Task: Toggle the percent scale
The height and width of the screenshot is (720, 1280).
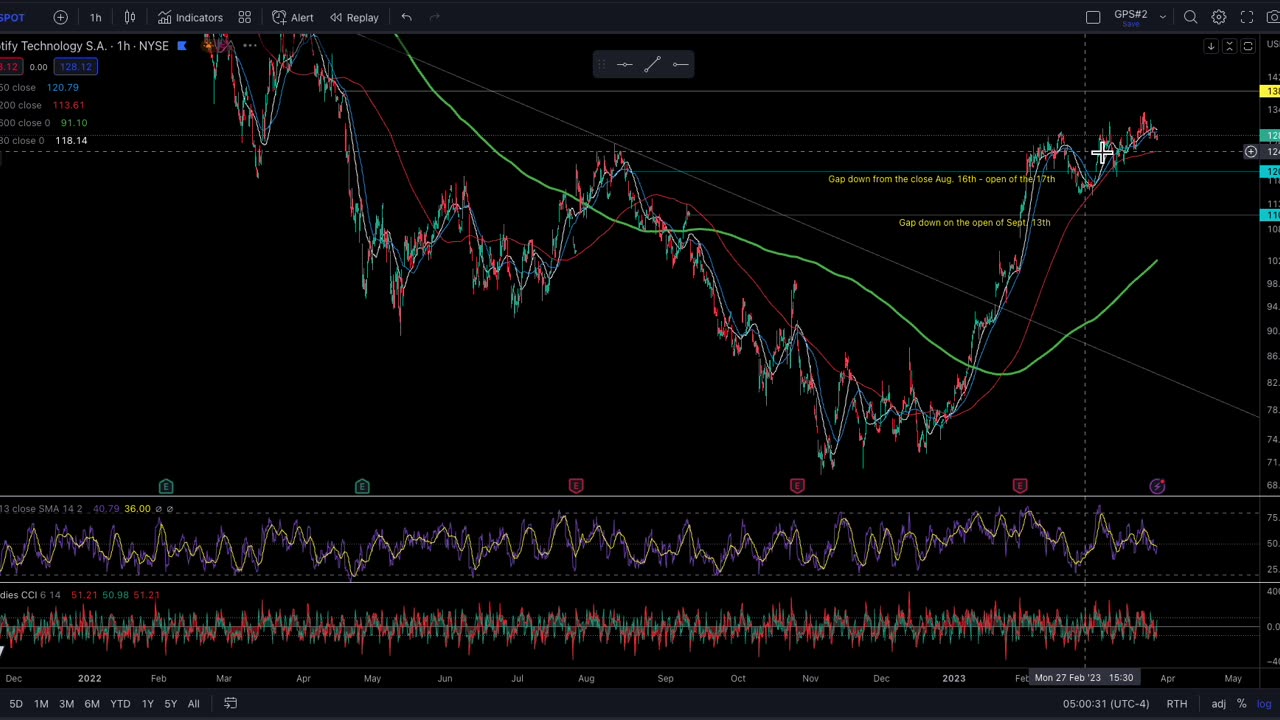Action: (1241, 704)
